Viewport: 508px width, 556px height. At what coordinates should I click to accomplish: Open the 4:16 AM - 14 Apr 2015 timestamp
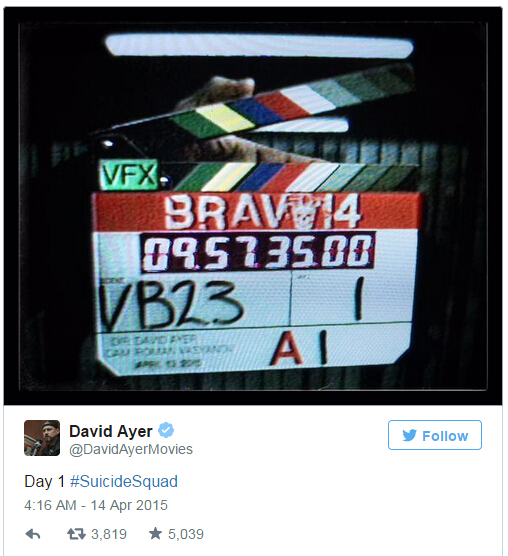pos(96,505)
